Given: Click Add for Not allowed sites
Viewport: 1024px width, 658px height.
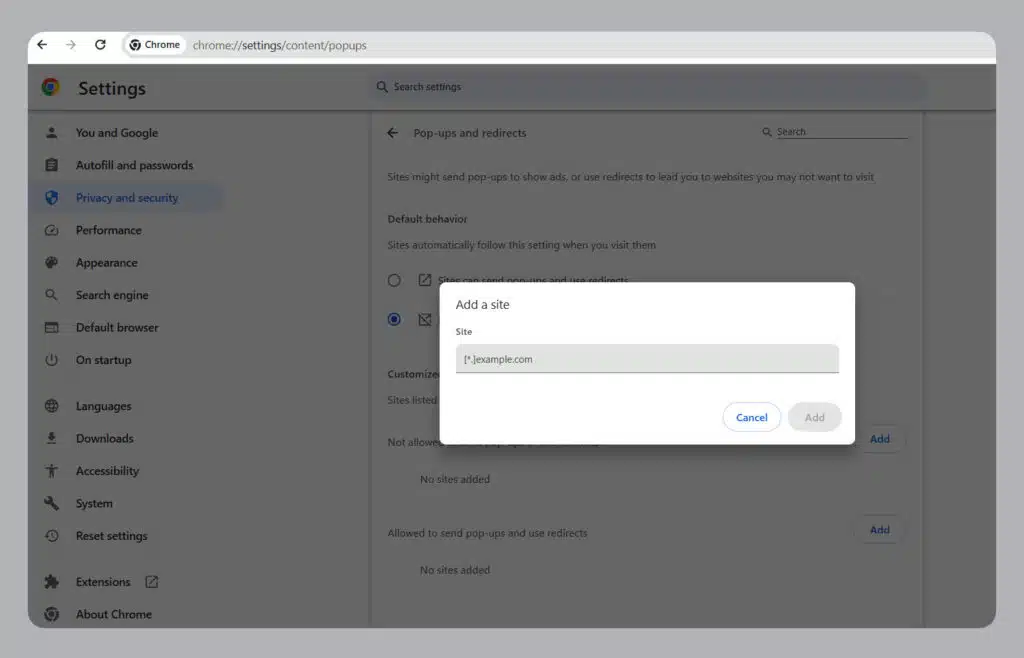Looking at the screenshot, I should tap(879, 439).
